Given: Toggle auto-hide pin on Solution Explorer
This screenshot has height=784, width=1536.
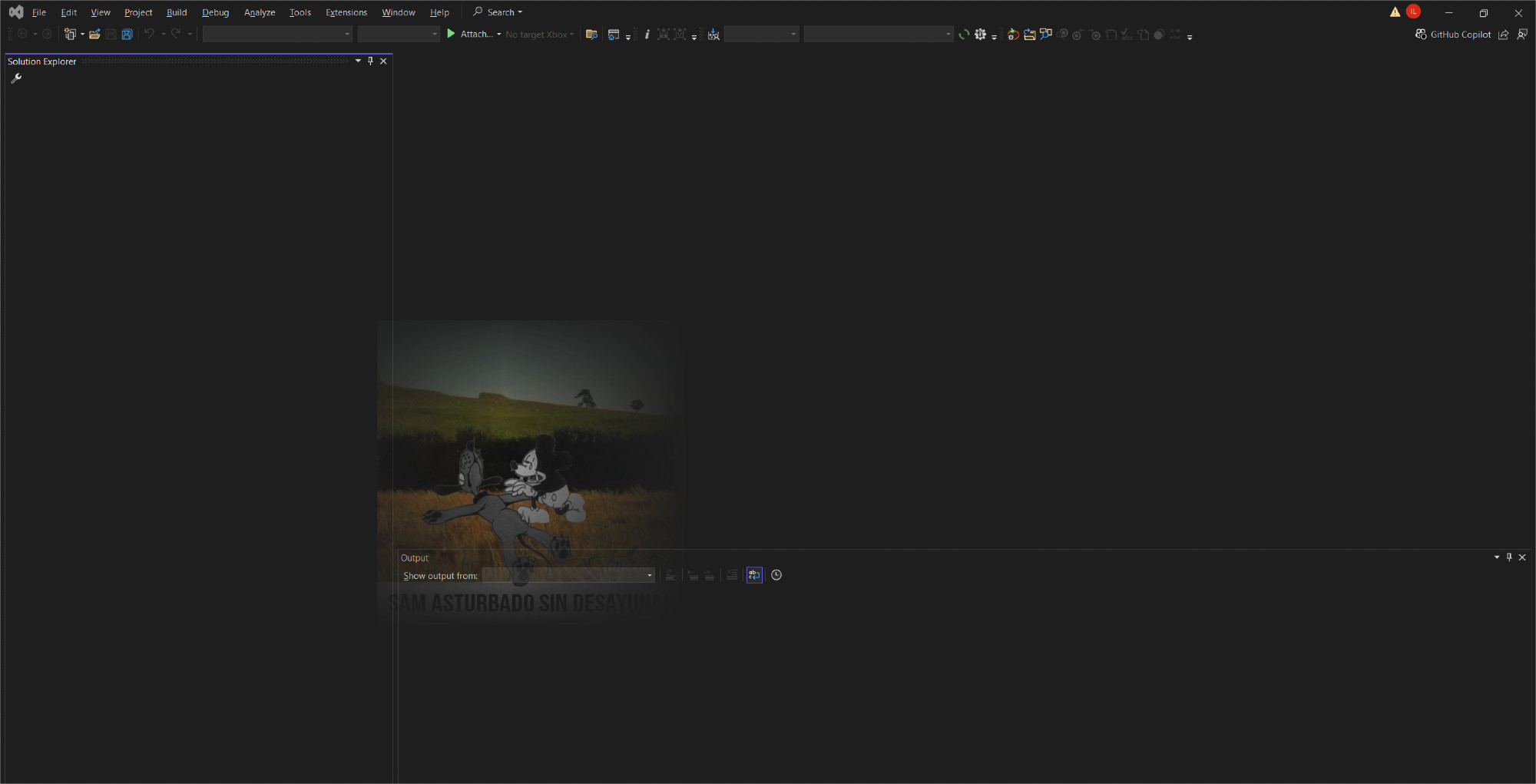Looking at the screenshot, I should (x=370, y=61).
